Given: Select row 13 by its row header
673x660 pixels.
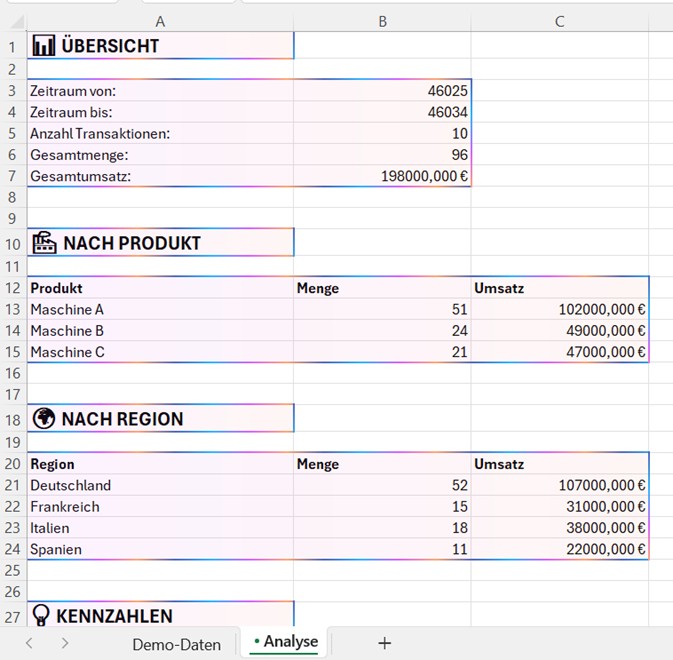Looking at the screenshot, I should click(13, 309).
